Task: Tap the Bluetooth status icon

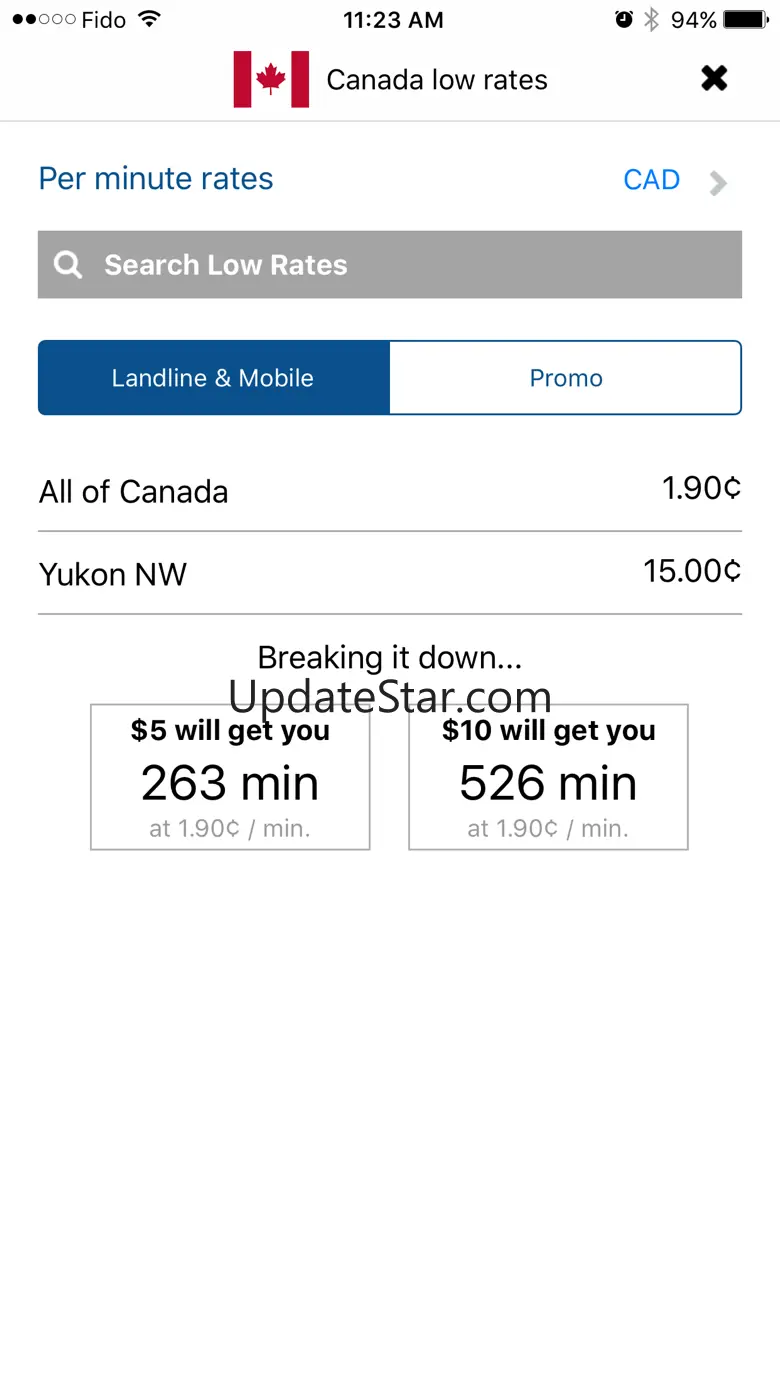Action: (651, 19)
